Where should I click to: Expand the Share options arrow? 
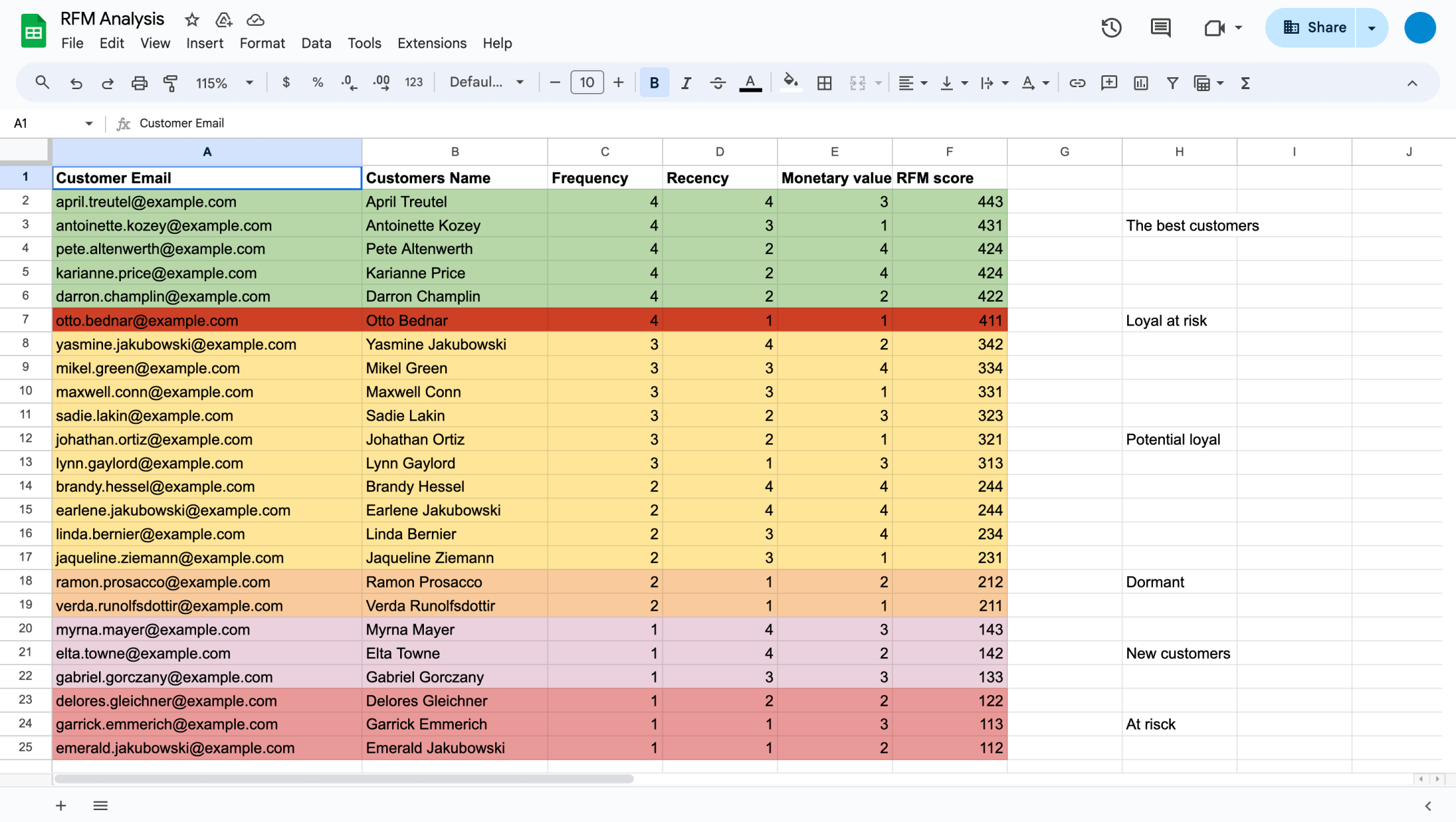[x=1371, y=28]
